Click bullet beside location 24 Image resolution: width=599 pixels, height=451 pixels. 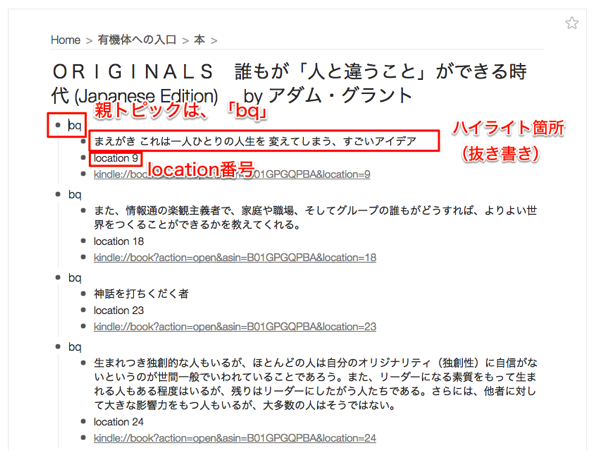[84, 422]
